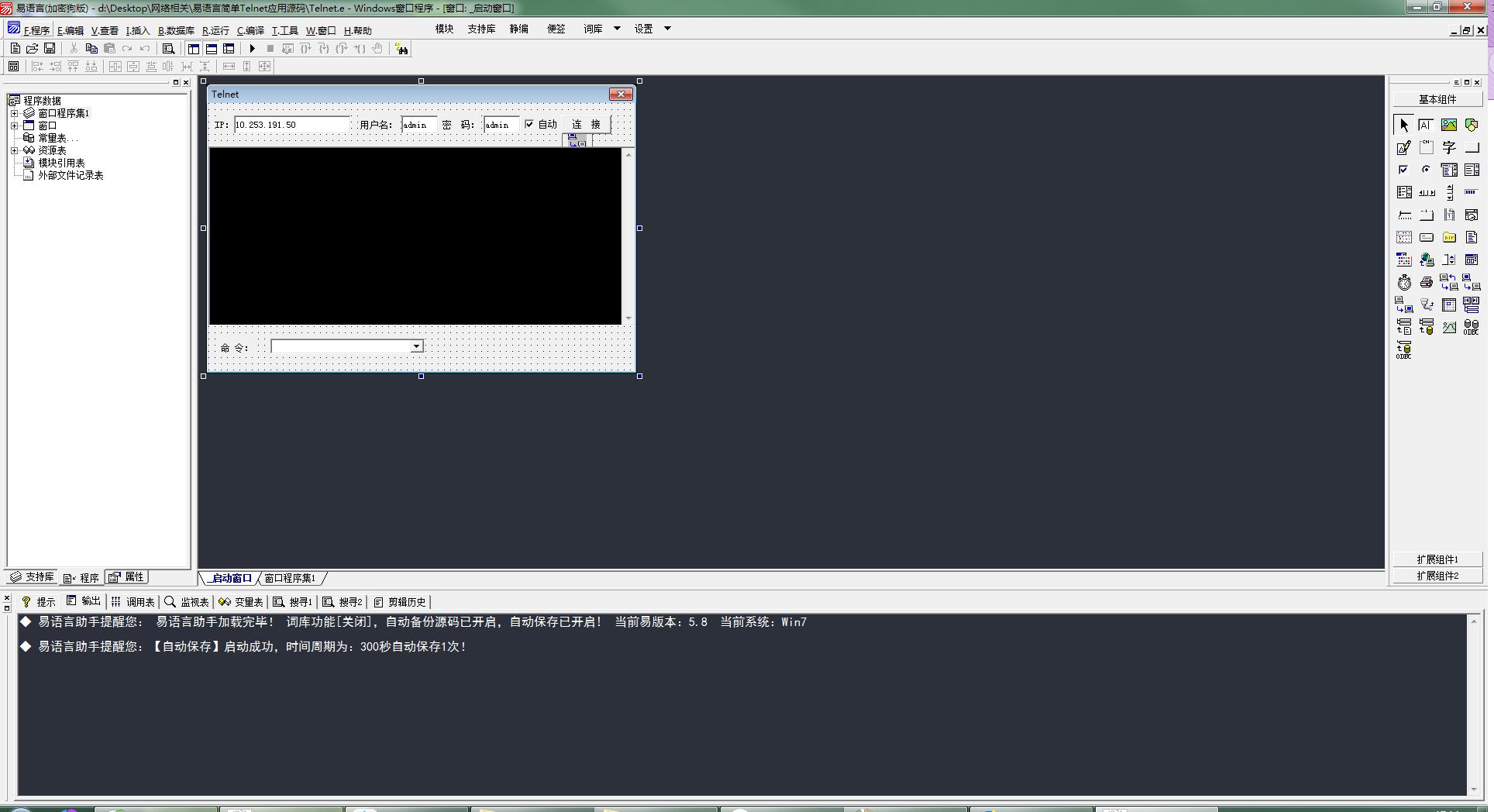
Task: Click the Open file folder icon
Action: (x=33, y=49)
